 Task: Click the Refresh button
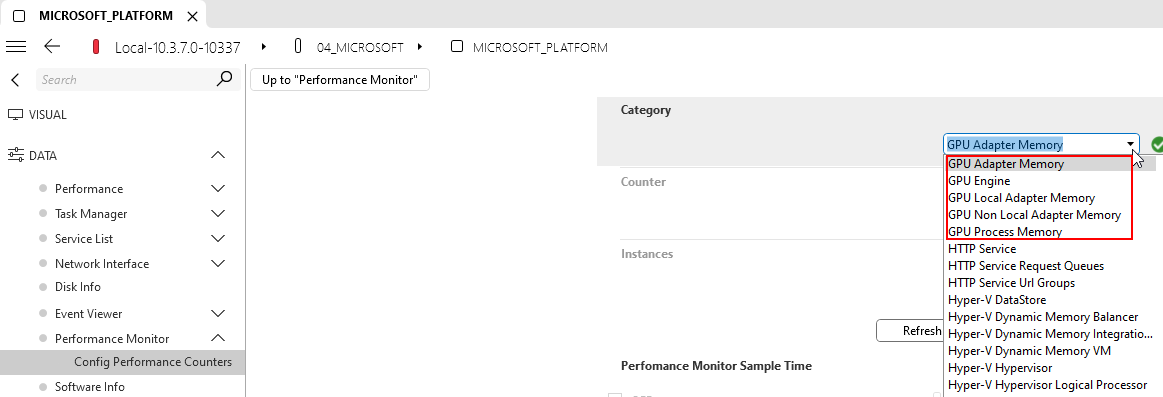[909, 331]
